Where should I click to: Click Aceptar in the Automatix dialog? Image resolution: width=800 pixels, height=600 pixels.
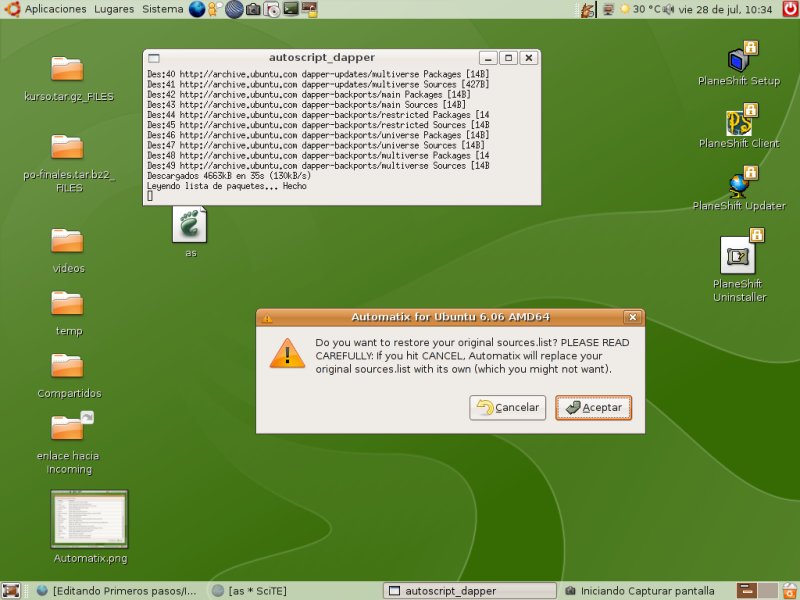click(x=594, y=408)
